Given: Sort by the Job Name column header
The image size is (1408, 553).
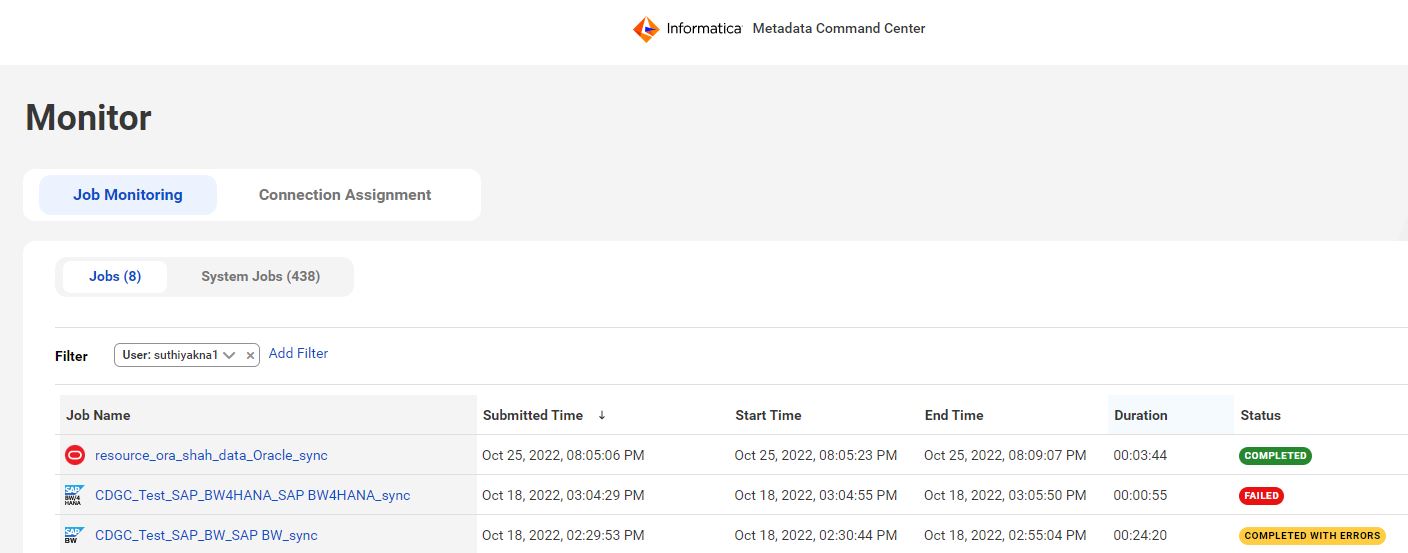Looking at the screenshot, I should pyautogui.click(x=98, y=415).
